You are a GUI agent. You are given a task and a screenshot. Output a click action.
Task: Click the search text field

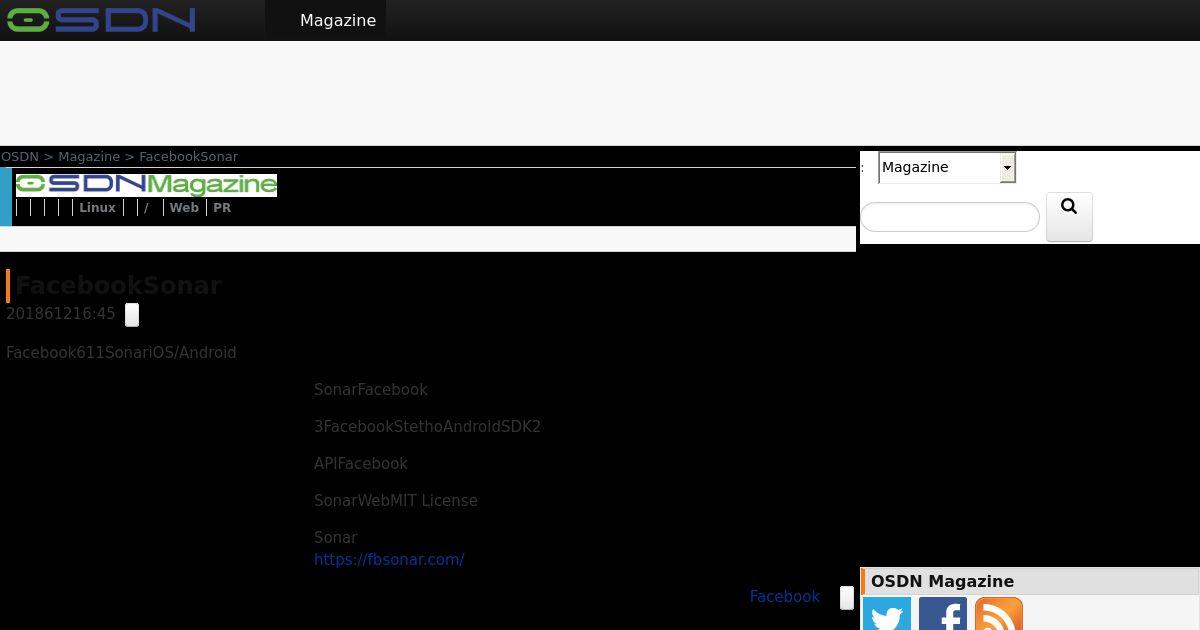(950, 217)
